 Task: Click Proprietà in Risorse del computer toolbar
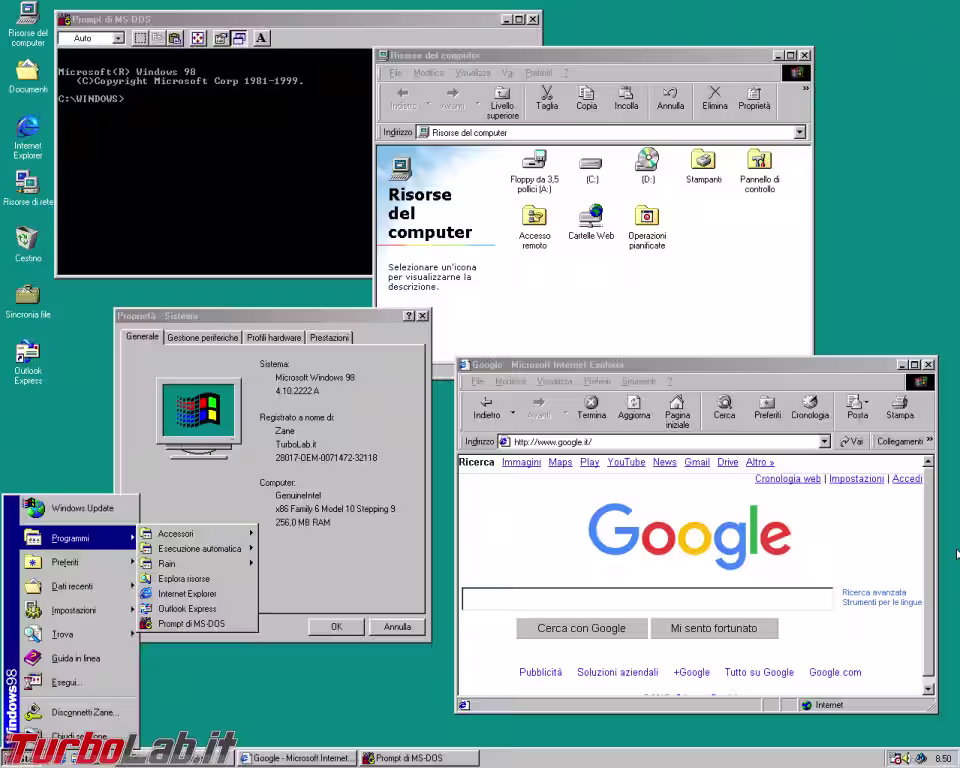pyautogui.click(x=754, y=98)
